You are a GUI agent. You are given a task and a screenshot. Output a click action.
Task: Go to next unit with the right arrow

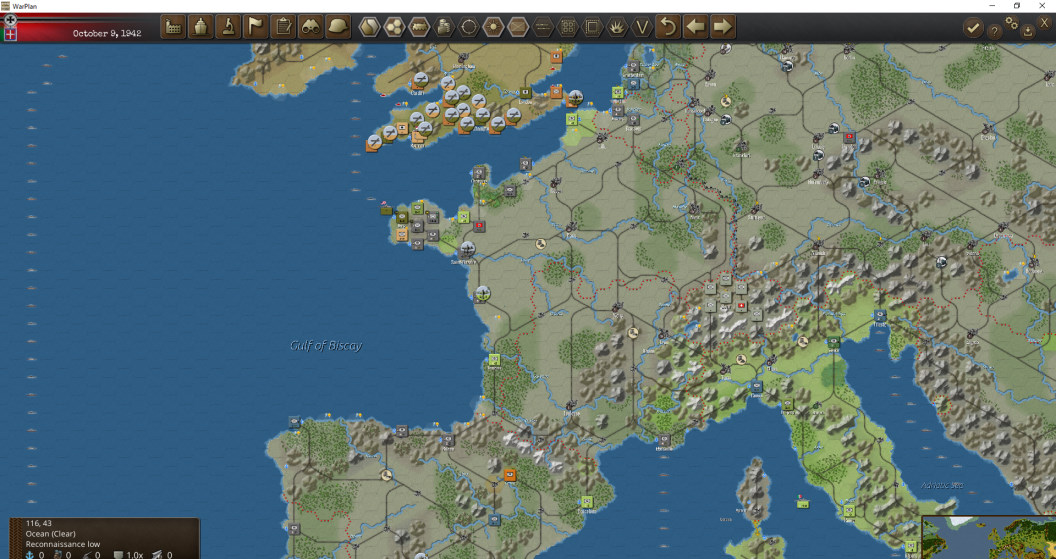(723, 27)
